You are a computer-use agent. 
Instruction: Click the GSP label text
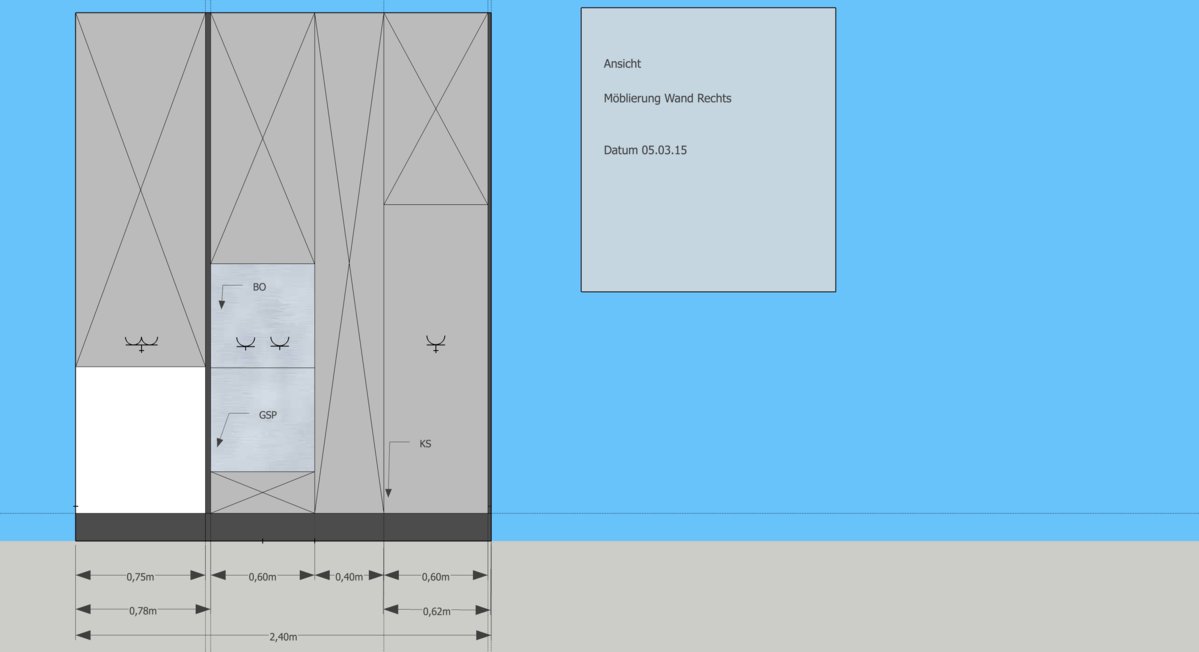point(268,414)
